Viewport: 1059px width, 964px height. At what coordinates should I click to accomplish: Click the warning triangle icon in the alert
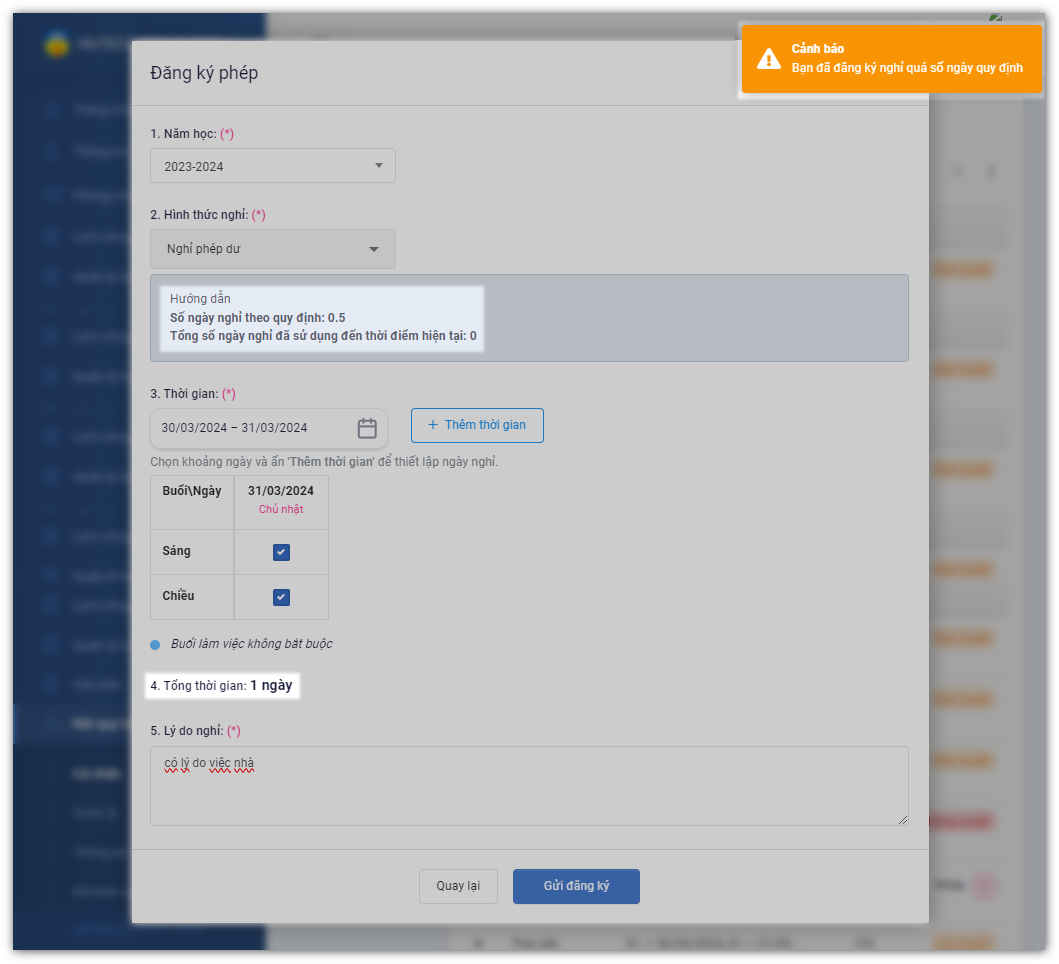(768, 59)
